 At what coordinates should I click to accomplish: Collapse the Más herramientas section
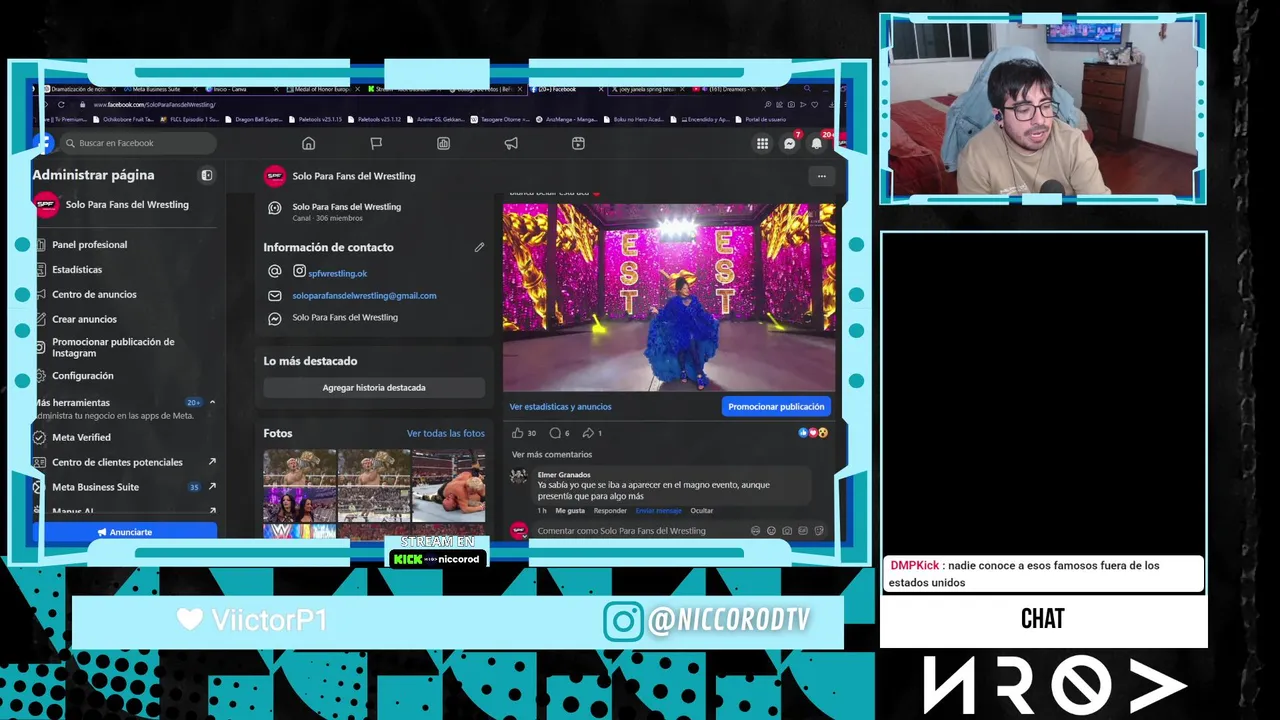coord(212,402)
